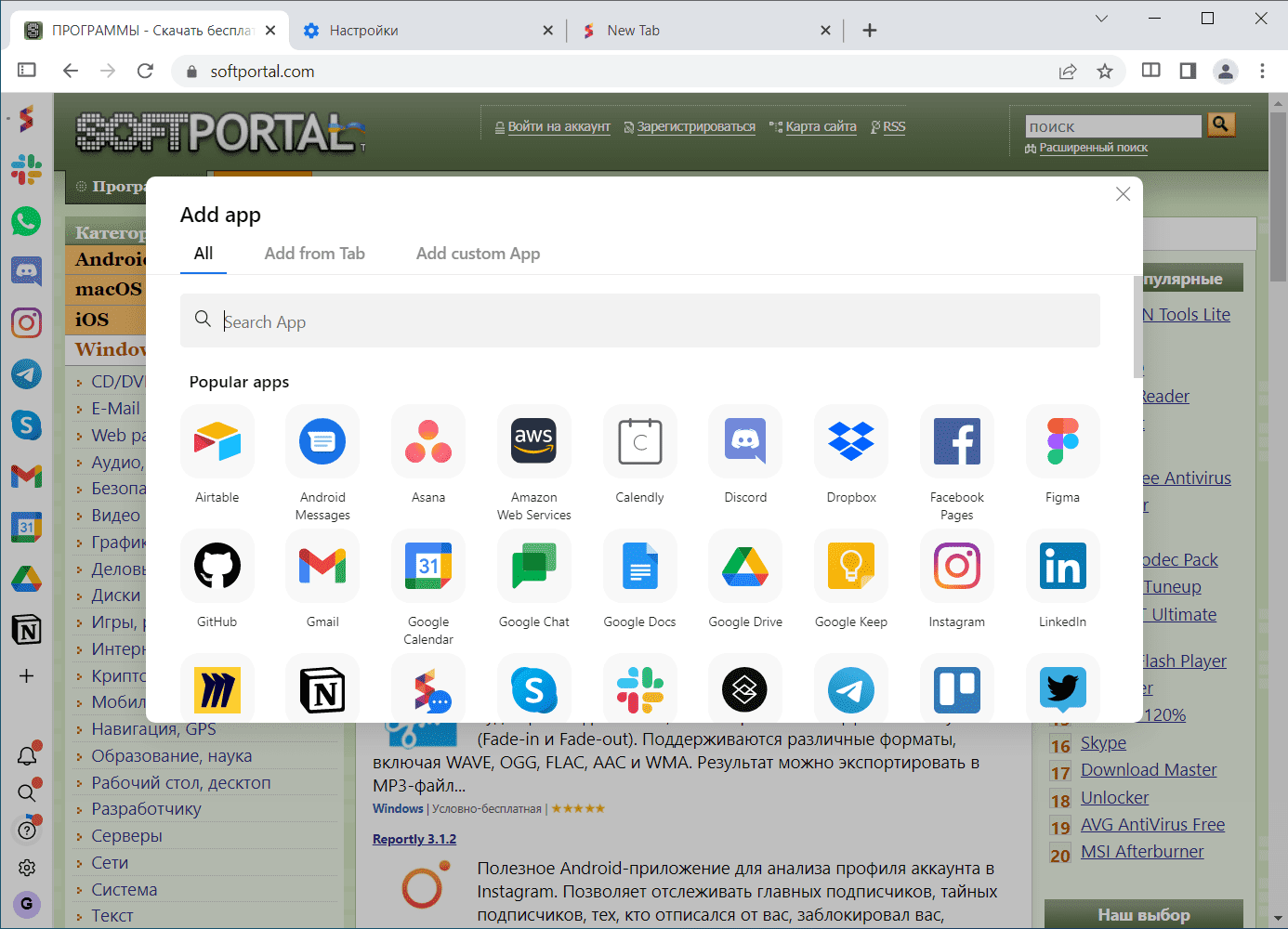1288x929 pixels.
Task: Open the notifications bell in the sidebar
Action: coord(28,754)
